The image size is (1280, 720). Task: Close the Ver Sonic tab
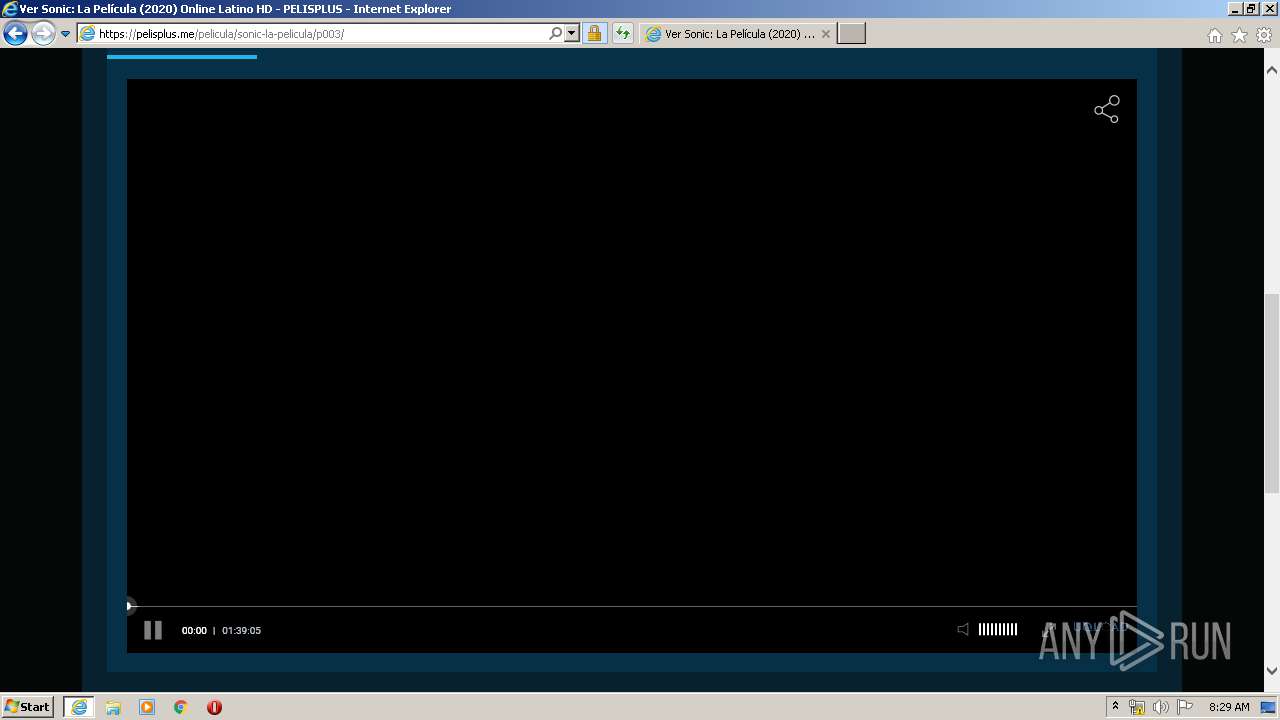click(x=825, y=34)
